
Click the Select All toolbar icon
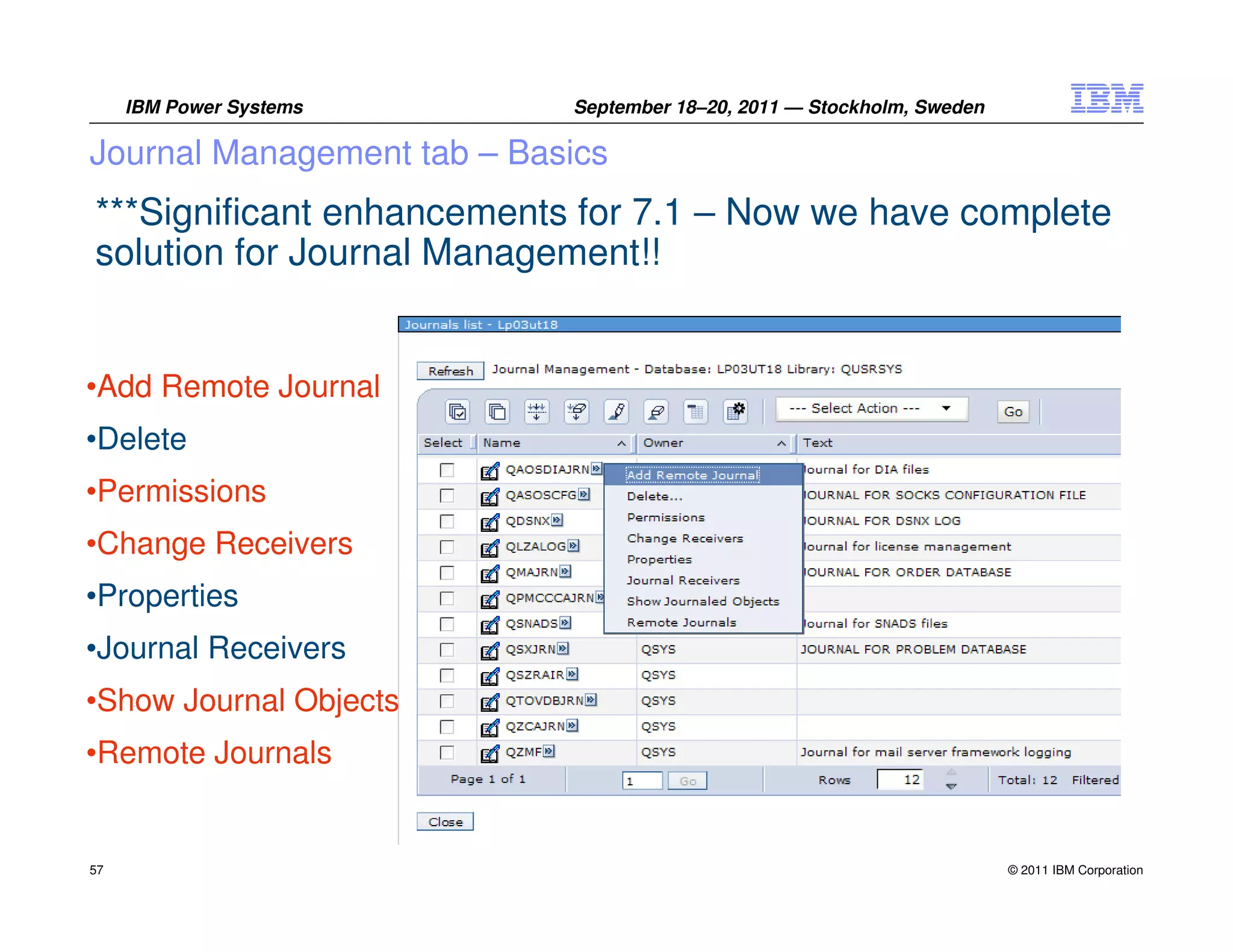coord(458,412)
